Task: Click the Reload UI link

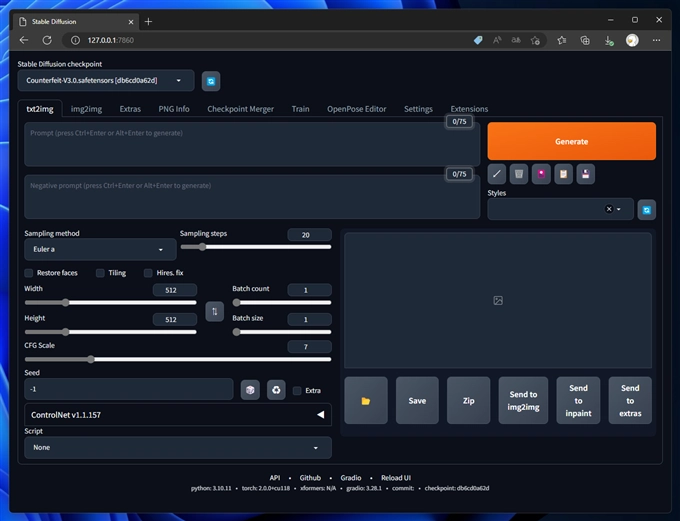Action: click(x=396, y=478)
